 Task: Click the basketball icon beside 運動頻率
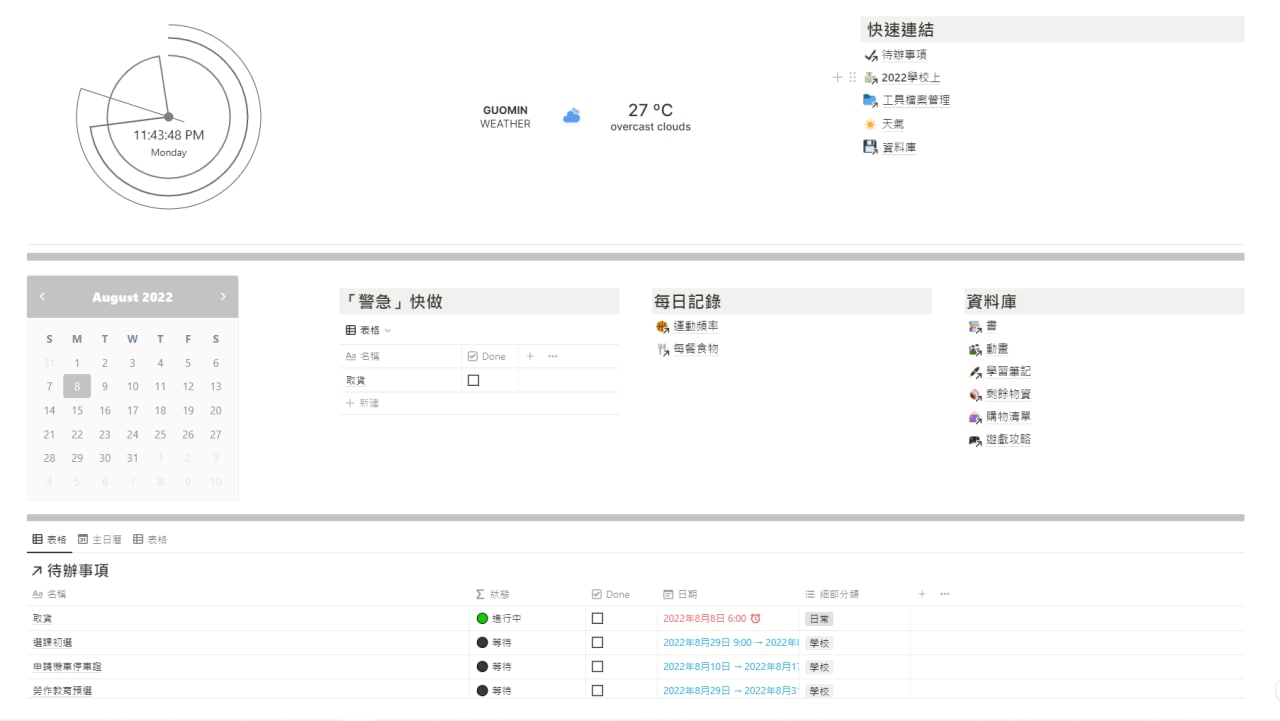(x=662, y=327)
